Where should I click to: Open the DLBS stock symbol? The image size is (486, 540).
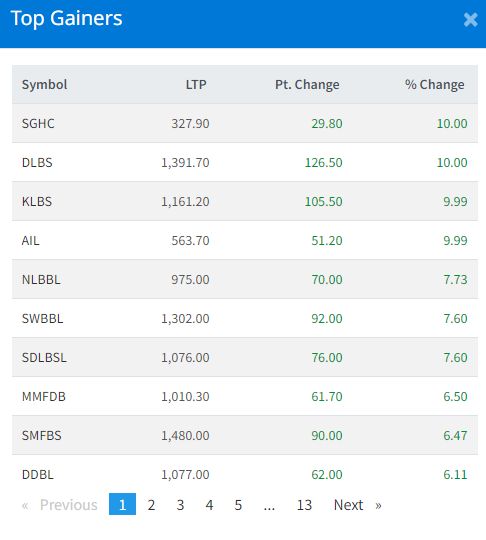[37, 162]
